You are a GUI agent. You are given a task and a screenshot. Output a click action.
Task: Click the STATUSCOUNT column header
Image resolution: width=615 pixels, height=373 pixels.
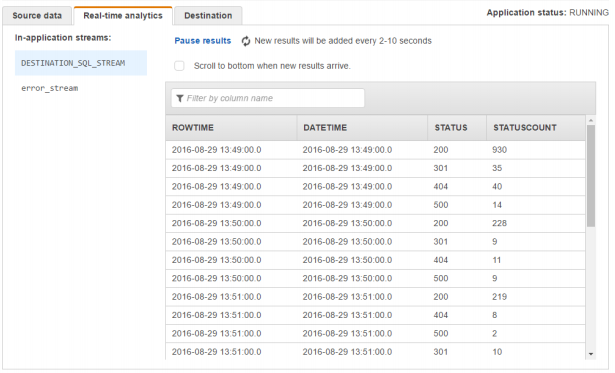(536, 128)
